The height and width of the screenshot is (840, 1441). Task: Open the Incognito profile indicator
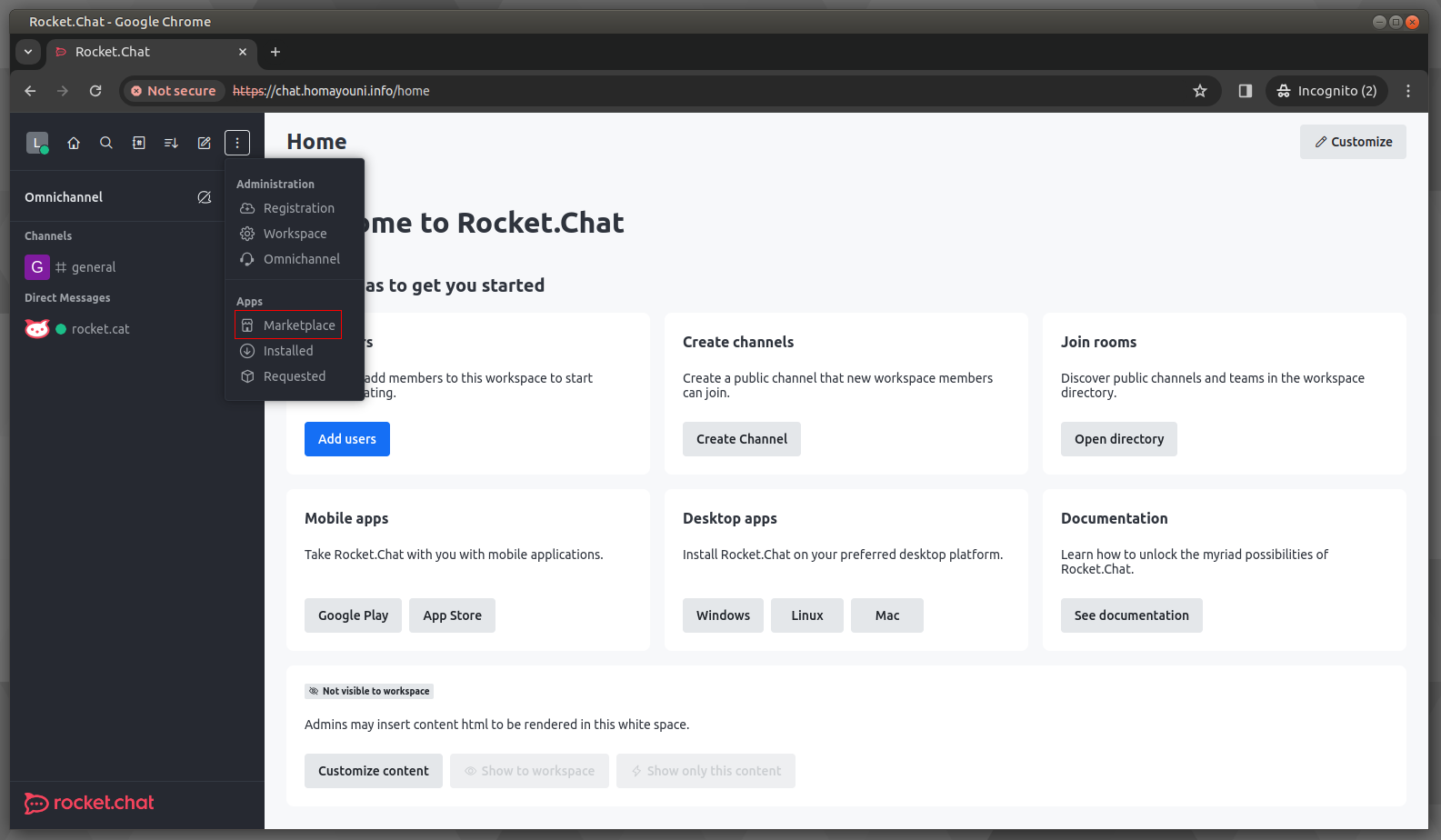click(x=1327, y=91)
